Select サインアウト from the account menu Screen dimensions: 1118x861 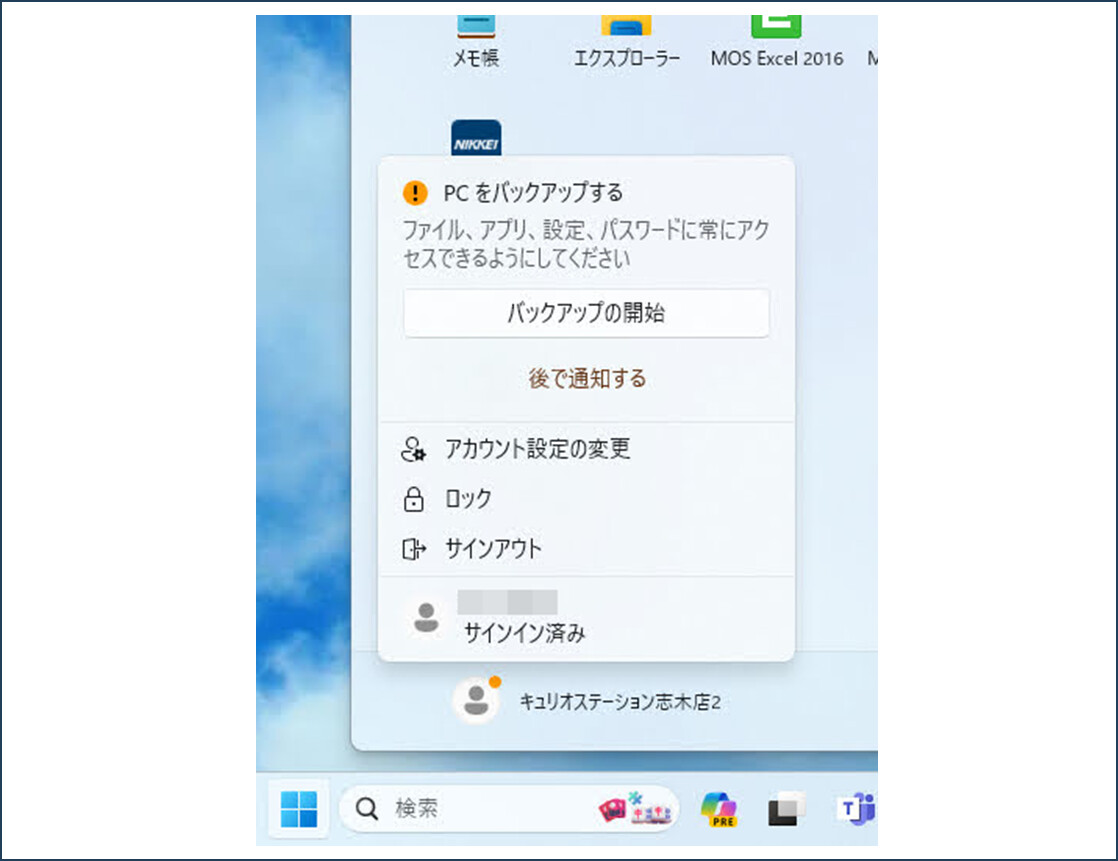click(493, 549)
